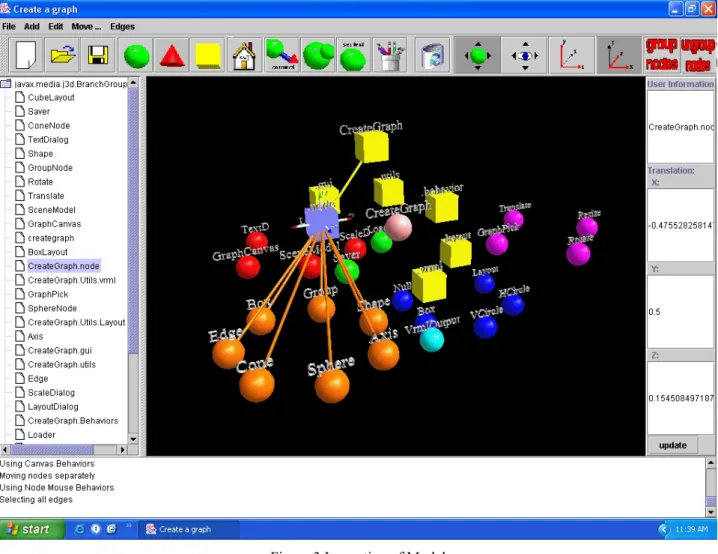Click the log panel scroll-down arrow
The height and width of the screenshot is (554, 718).
[x=711, y=512]
